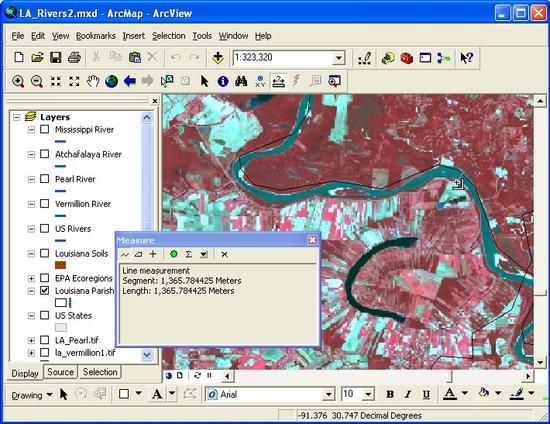
Task: Choose the Select Features tool
Action: point(167,81)
